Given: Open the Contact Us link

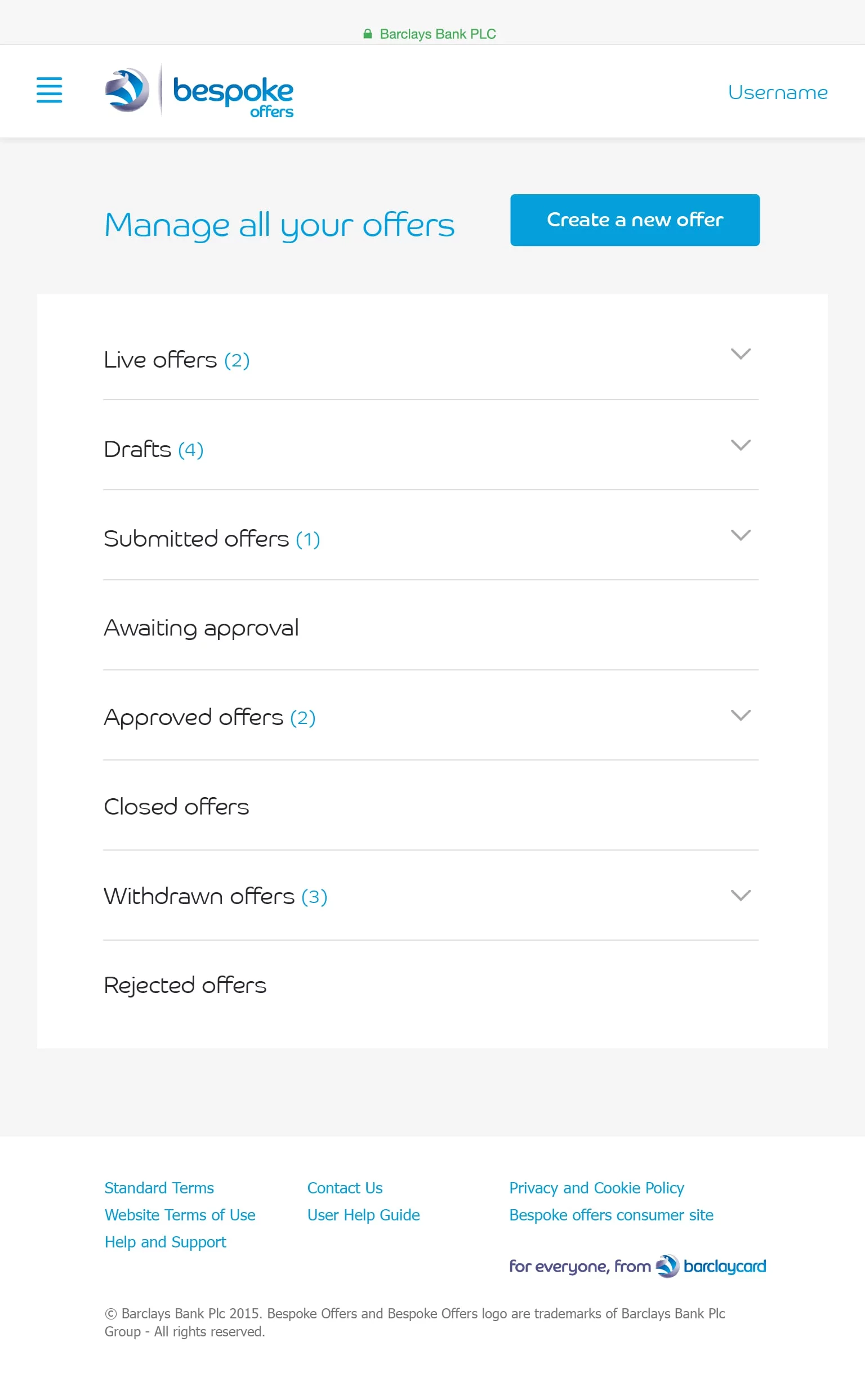Looking at the screenshot, I should (345, 1188).
